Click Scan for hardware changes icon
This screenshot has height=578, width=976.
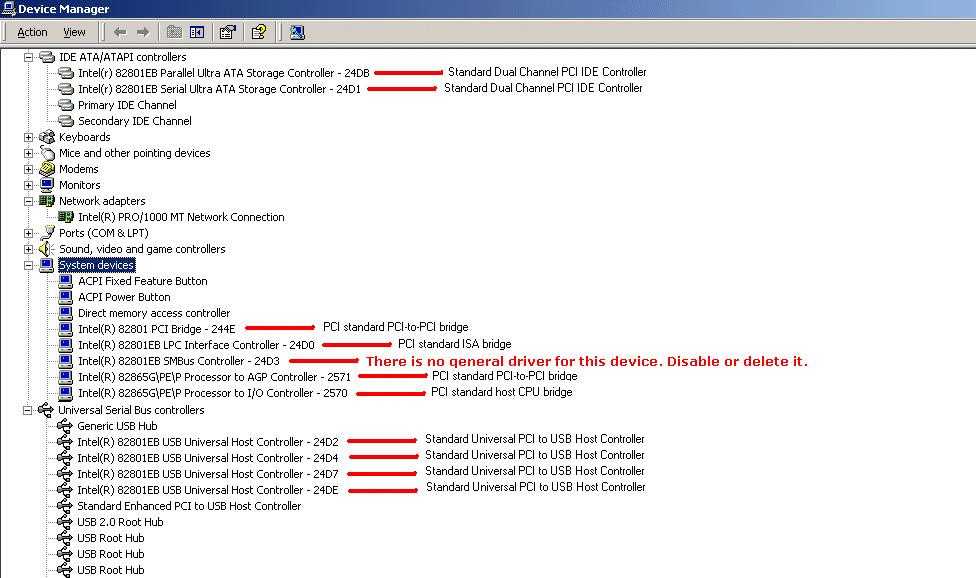(x=297, y=32)
